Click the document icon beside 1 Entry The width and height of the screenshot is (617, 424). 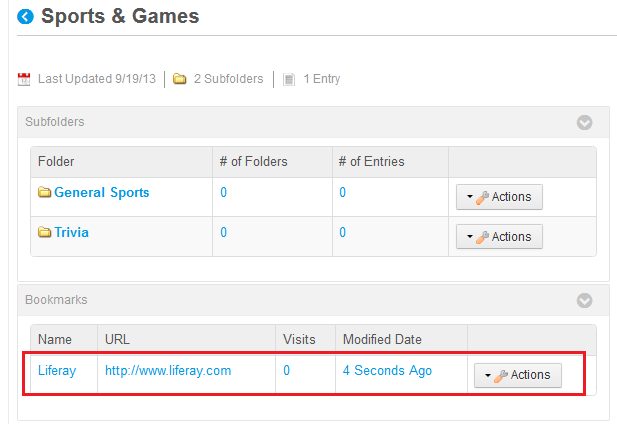pyautogui.click(x=289, y=79)
